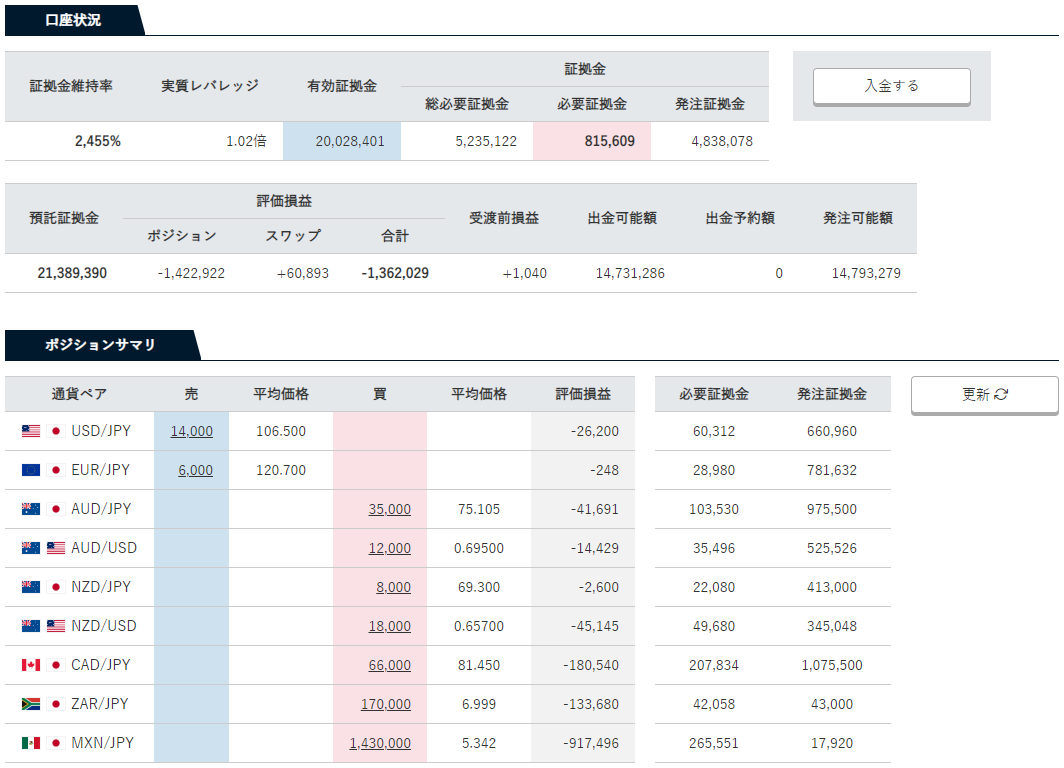Screen dimensions: 1064x768
Task: Select the CAD/JPY currency pair label
Action: pos(100,665)
